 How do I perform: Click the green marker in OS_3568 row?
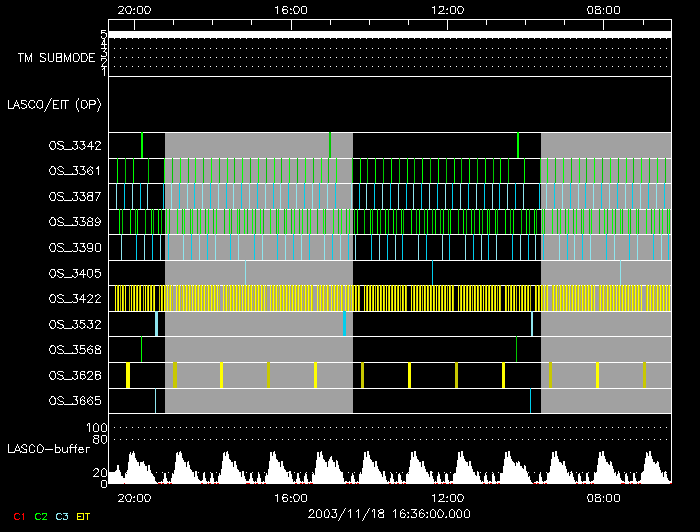pyautogui.click(x=516, y=349)
